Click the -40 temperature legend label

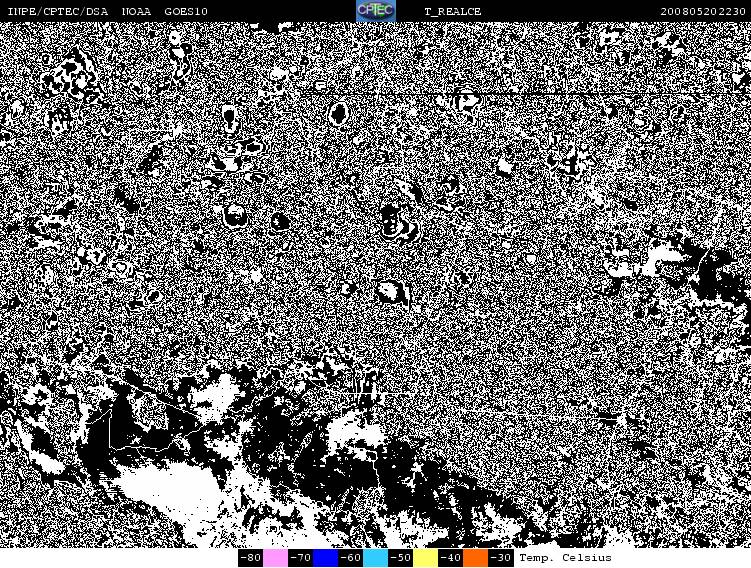[450, 558]
